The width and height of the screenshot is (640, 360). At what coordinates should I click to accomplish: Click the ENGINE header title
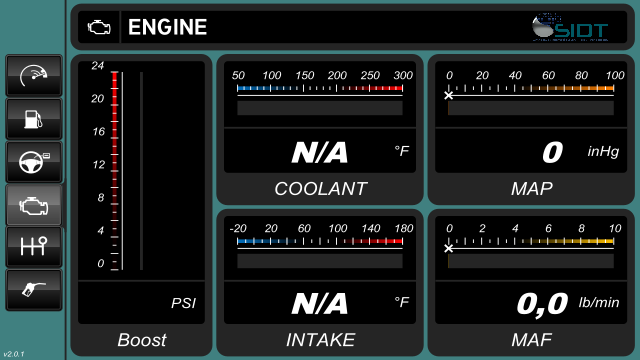167,27
